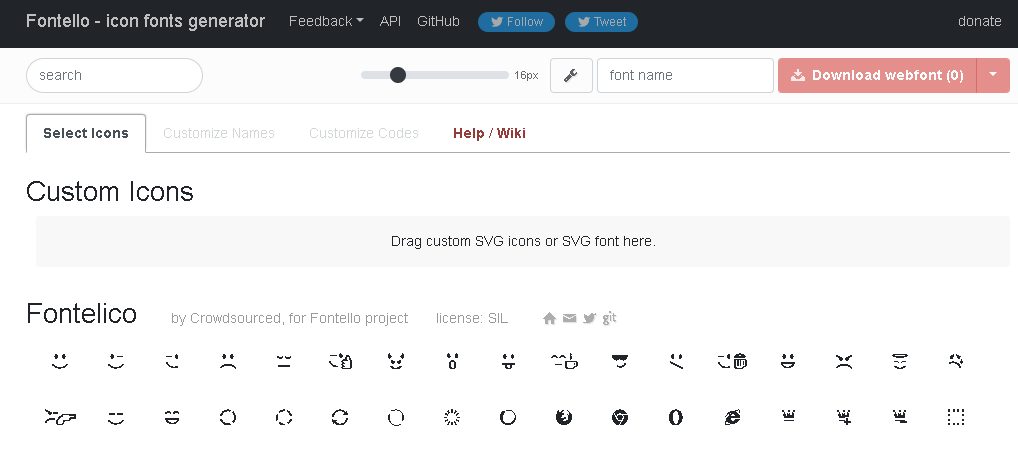The width and height of the screenshot is (1018, 449).
Task: Select the displeased slanted-mouth face icon
Action: pos(676,361)
